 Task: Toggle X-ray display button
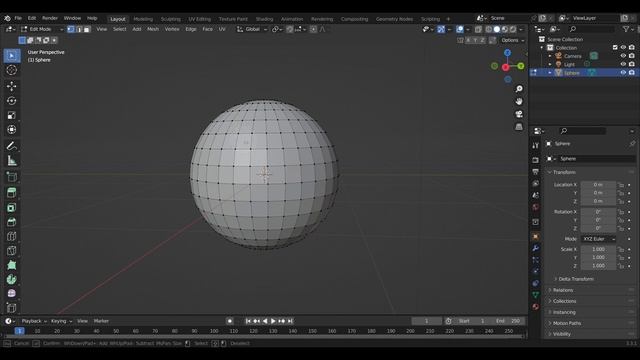click(478, 29)
